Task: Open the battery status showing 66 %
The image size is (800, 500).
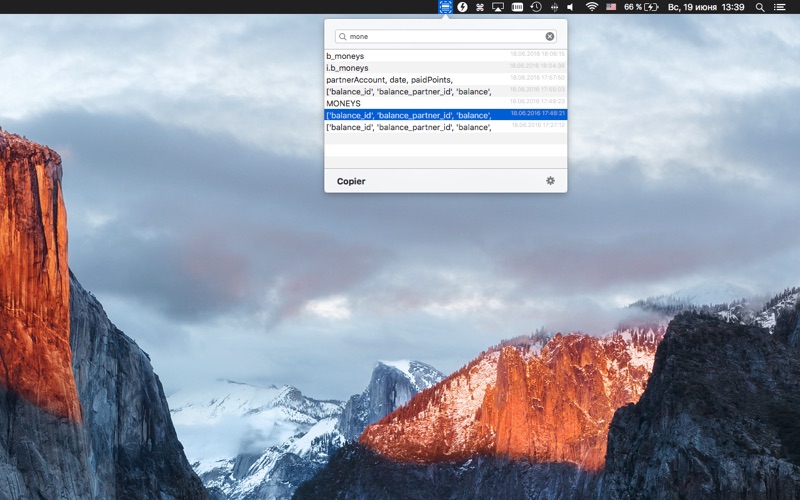Action: [641, 7]
